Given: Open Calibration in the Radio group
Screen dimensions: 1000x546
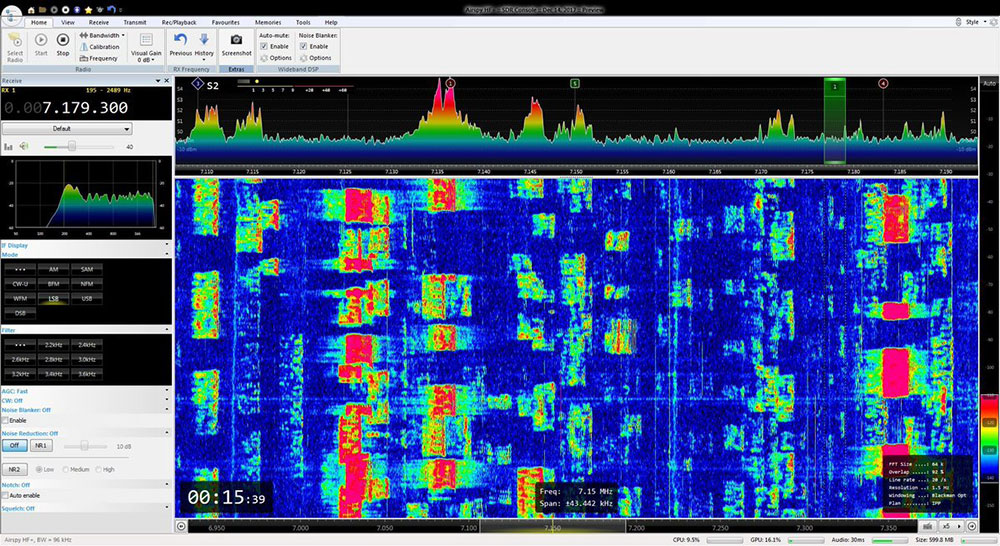Looking at the screenshot, I should tap(103, 47).
